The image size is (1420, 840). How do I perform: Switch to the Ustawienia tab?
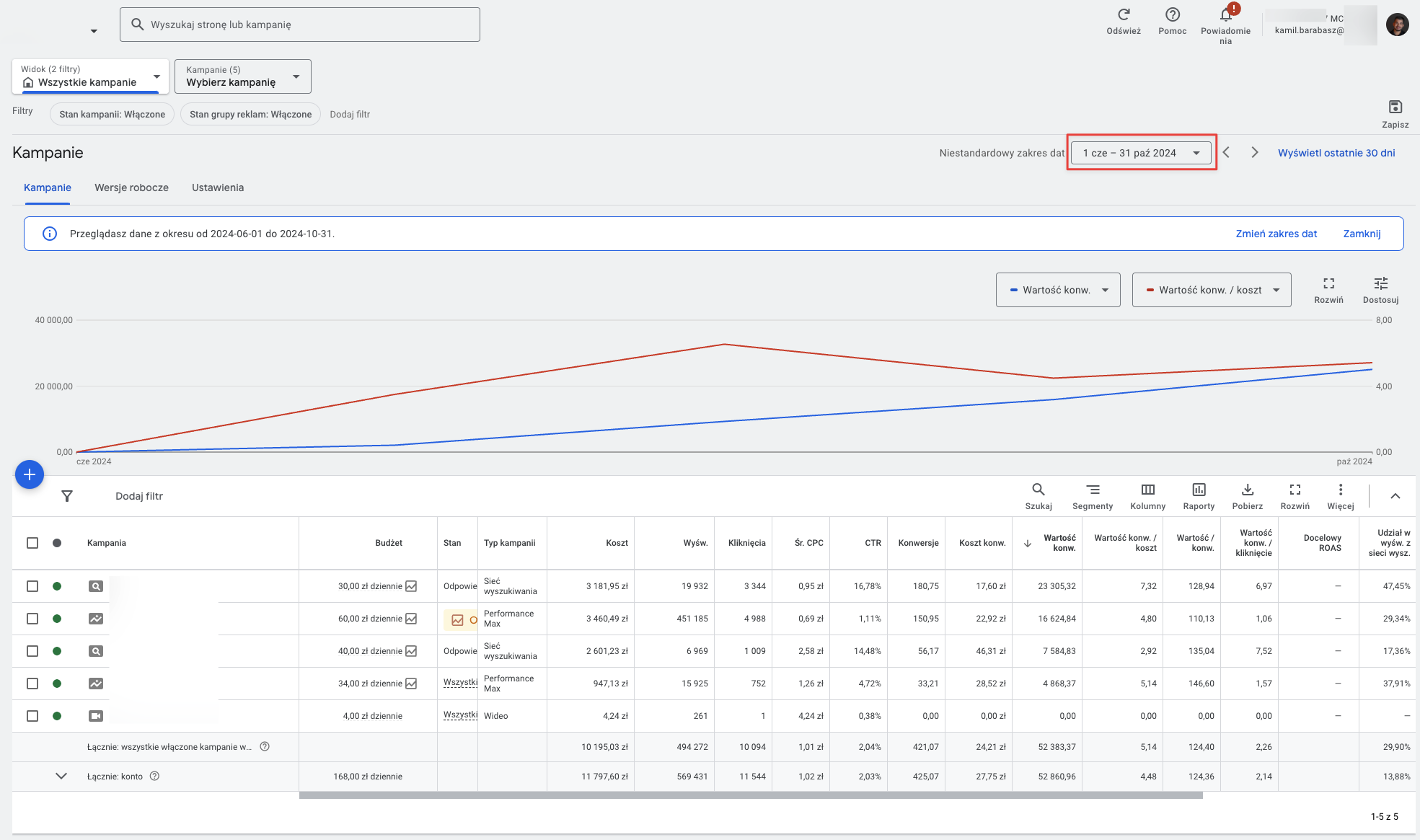[218, 187]
